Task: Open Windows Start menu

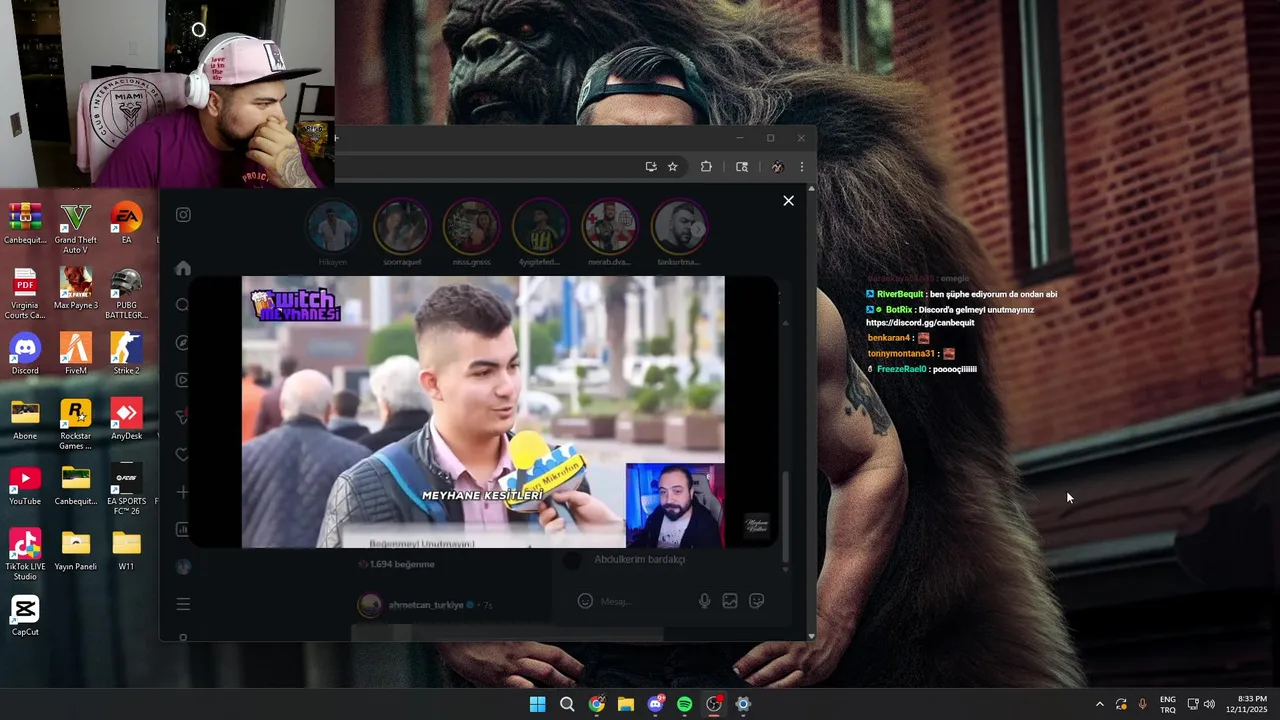Action: 537,704
